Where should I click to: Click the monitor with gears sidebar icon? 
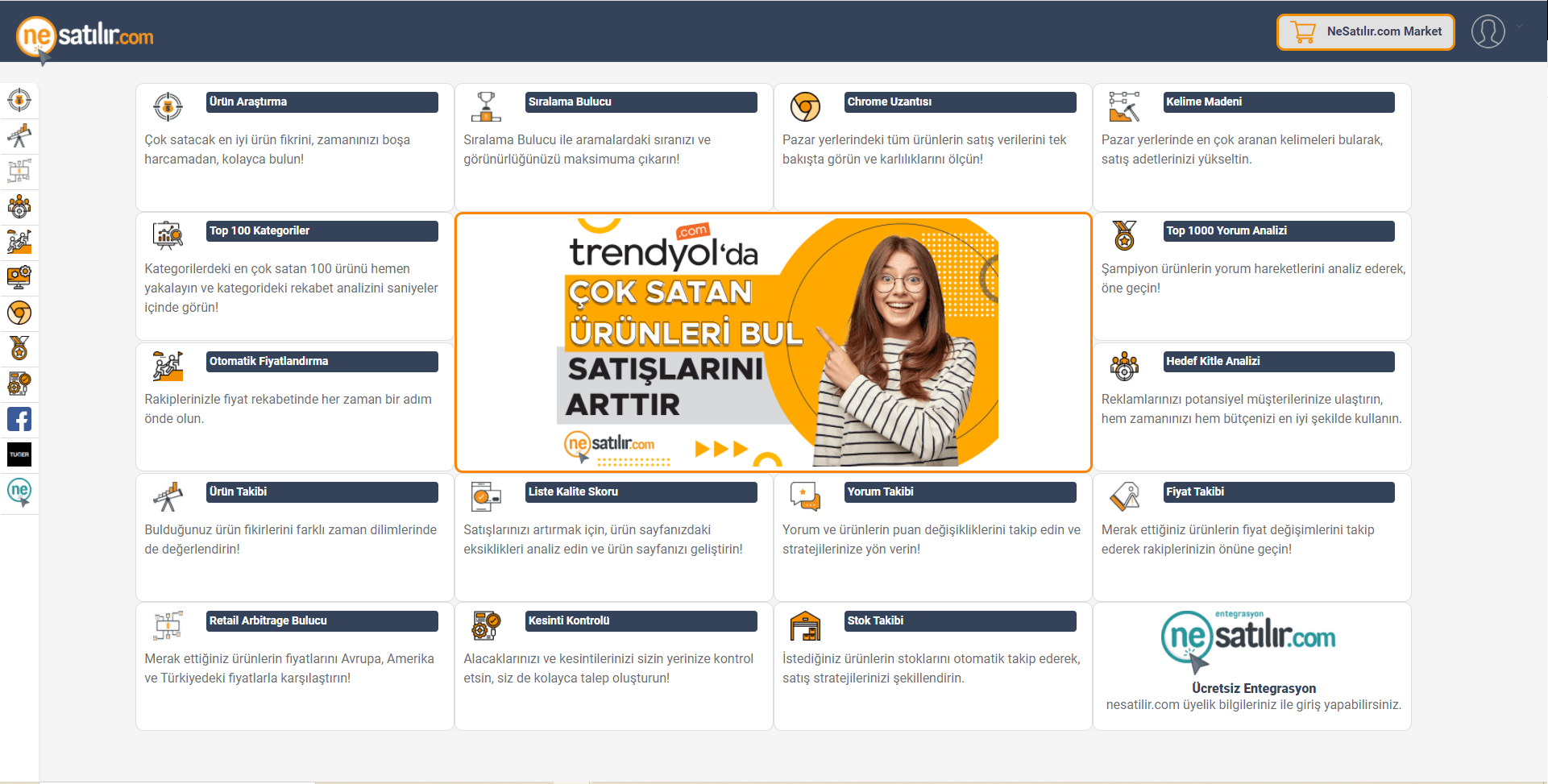click(x=19, y=277)
